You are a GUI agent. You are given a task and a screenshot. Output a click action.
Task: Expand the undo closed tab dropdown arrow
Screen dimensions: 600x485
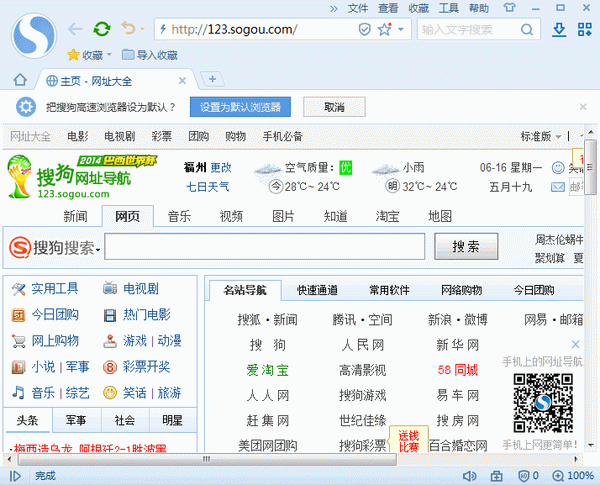point(143,29)
